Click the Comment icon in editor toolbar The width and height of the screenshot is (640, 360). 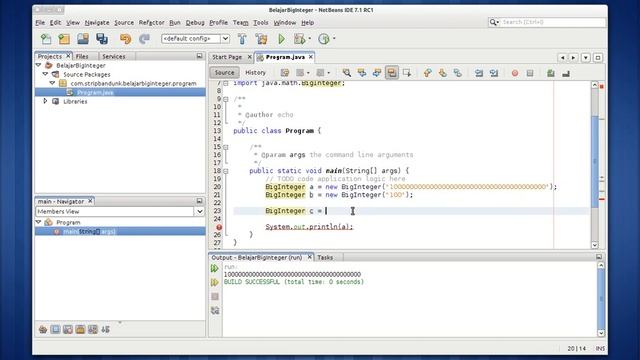tap(551, 73)
